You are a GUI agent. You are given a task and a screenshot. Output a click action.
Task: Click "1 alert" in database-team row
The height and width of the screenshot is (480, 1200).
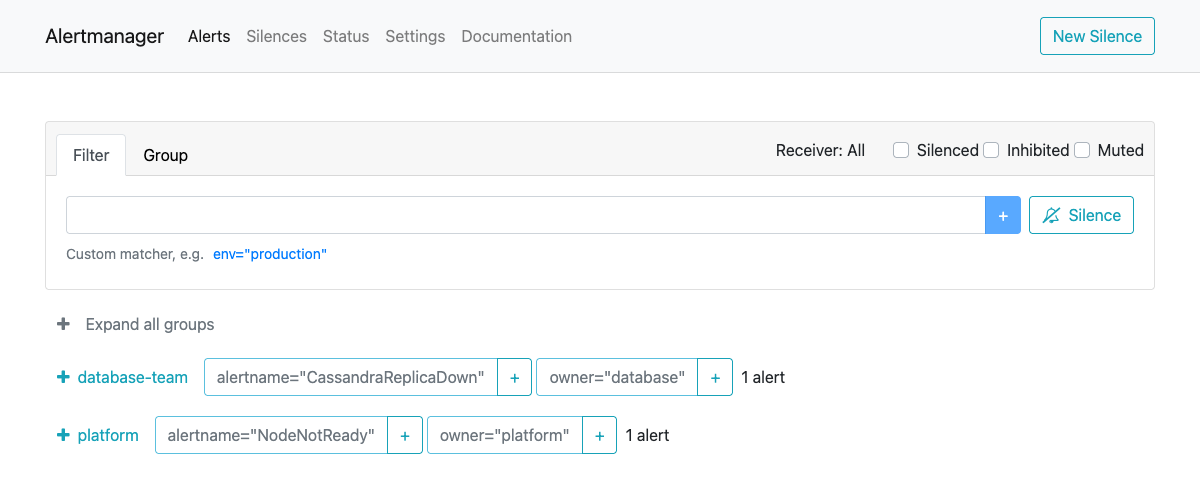coord(763,377)
